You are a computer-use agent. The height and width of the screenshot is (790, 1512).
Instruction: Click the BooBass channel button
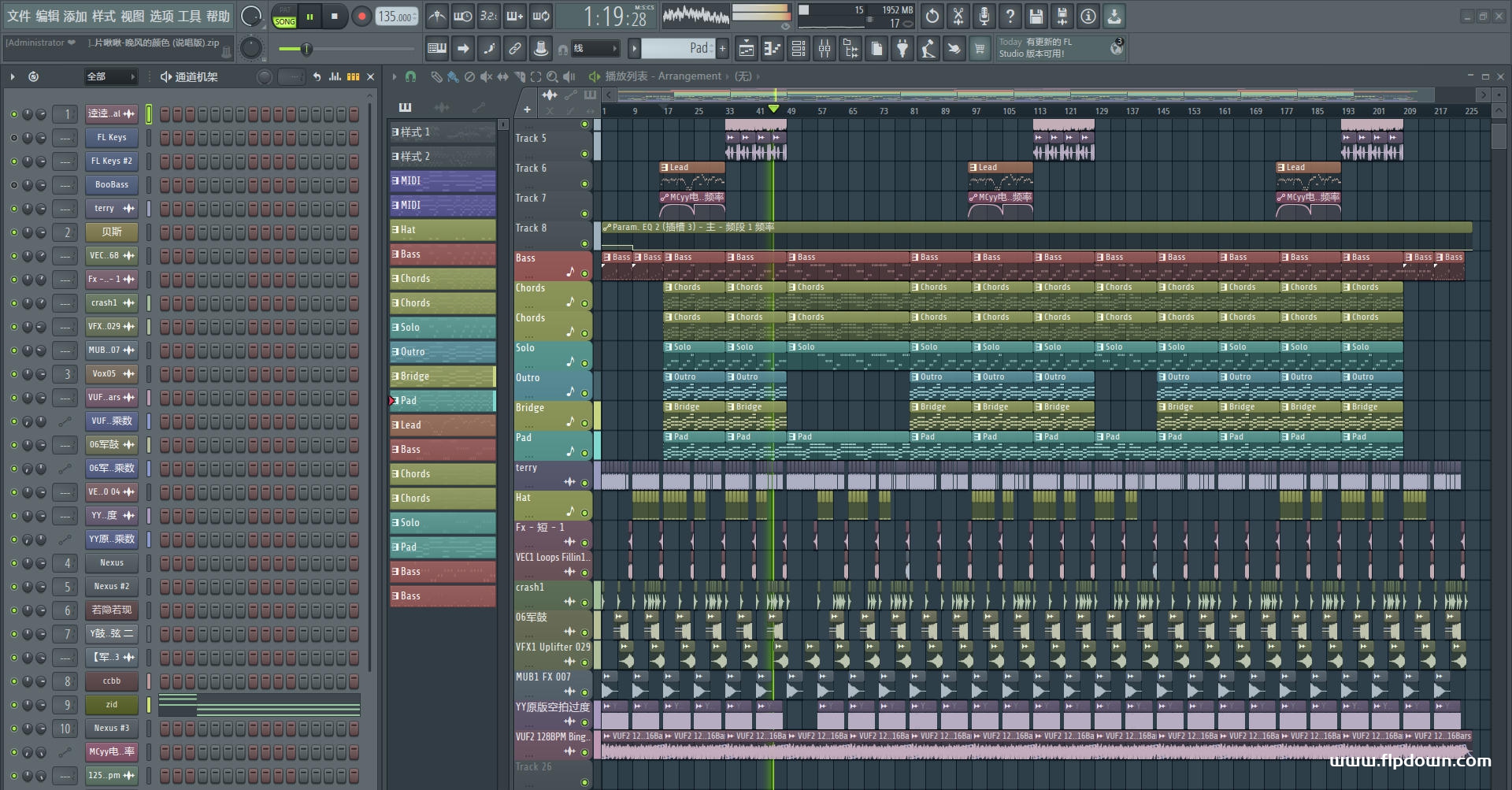[x=112, y=185]
